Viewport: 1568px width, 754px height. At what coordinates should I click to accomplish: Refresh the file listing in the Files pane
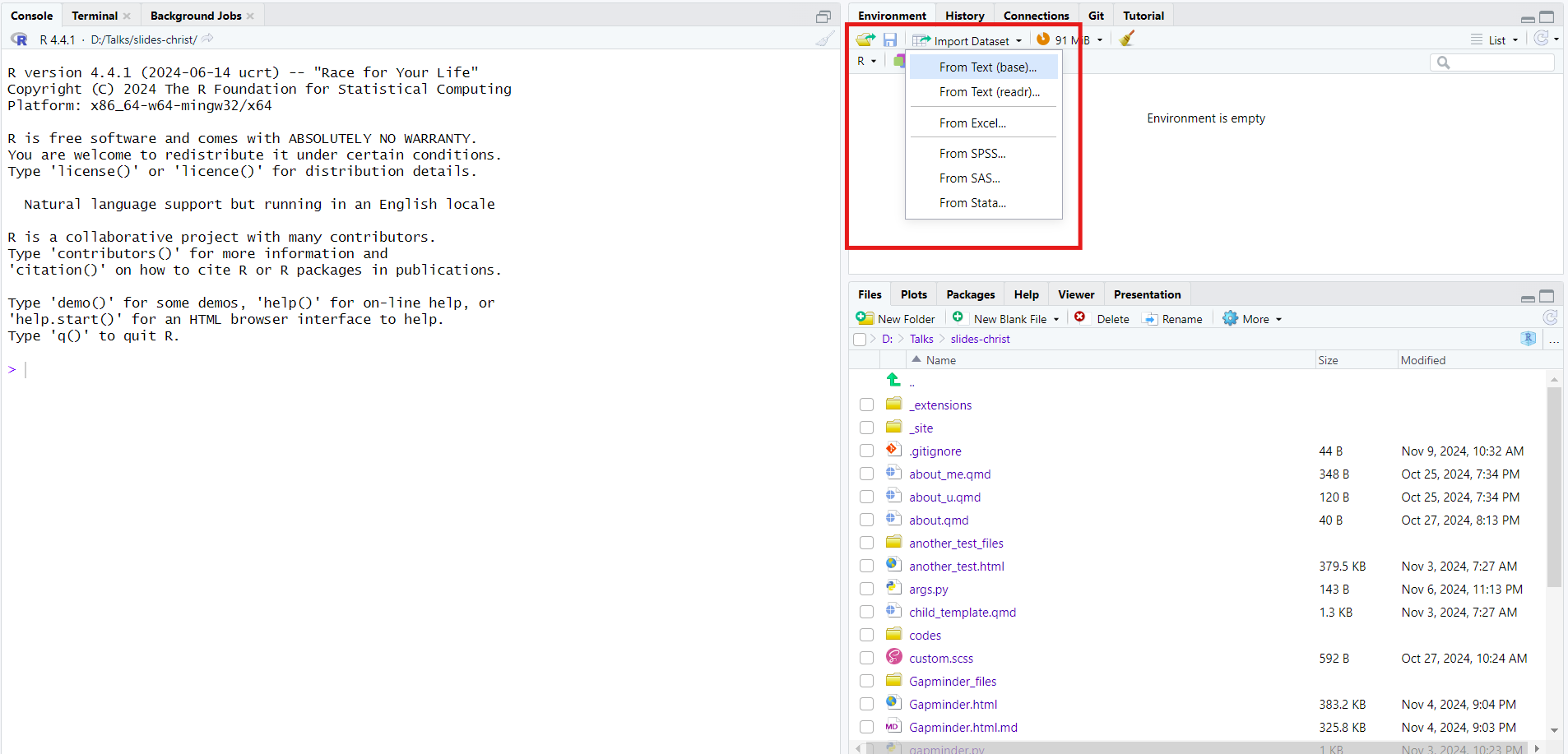(1550, 318)
